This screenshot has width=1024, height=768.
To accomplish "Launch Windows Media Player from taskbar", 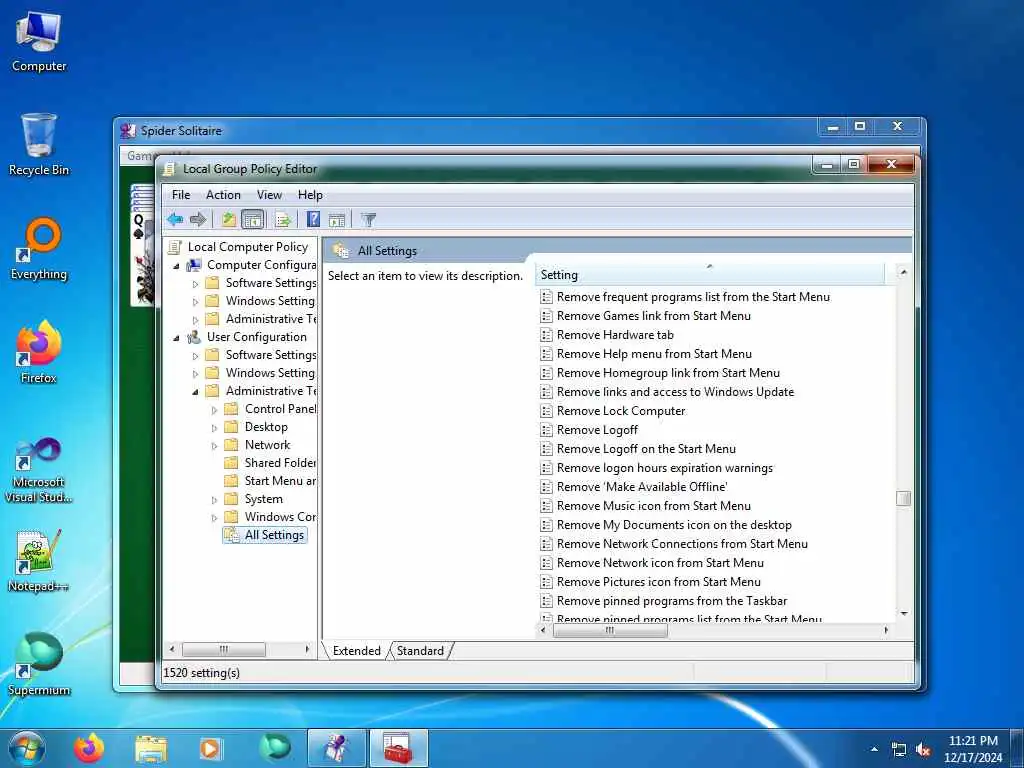I will pos(210,748).
